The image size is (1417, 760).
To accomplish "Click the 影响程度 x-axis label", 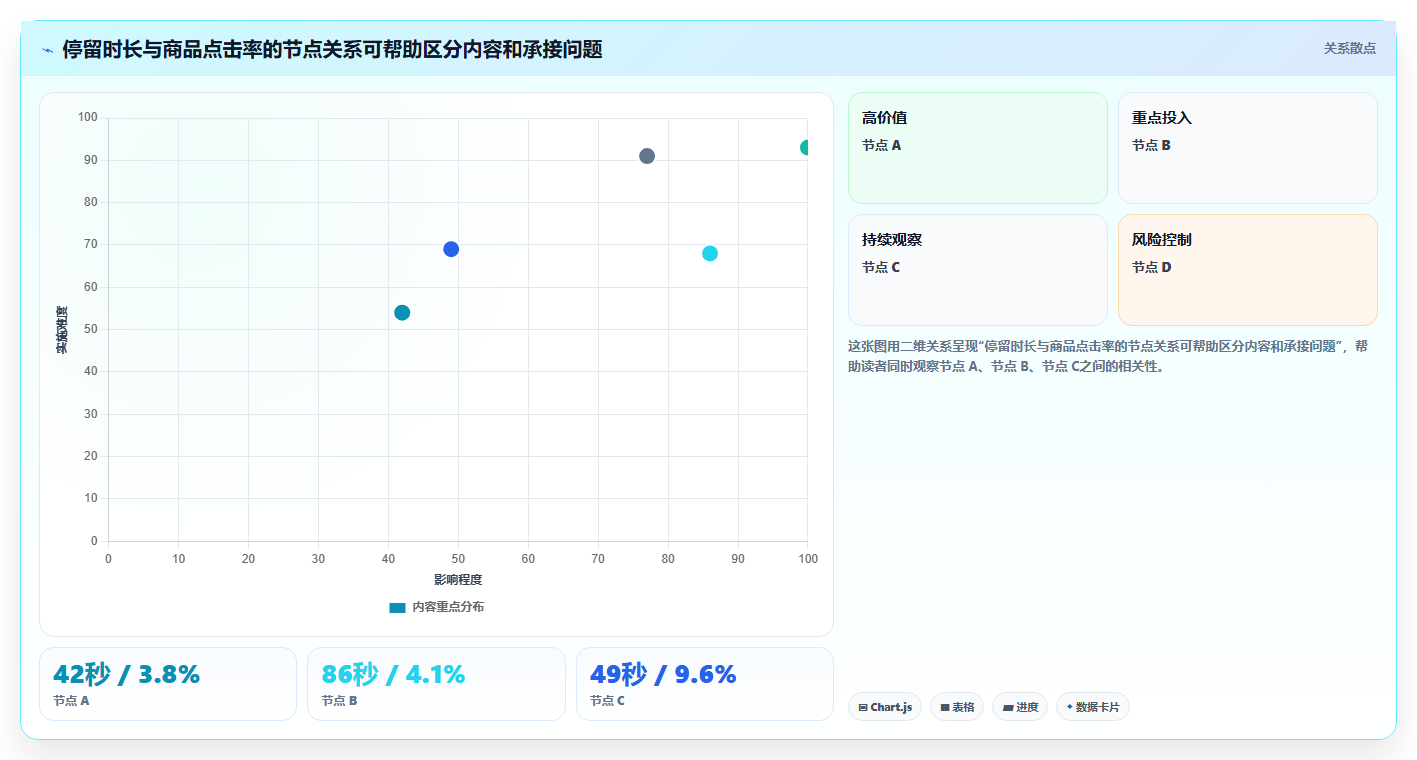I will pos(458,580).
